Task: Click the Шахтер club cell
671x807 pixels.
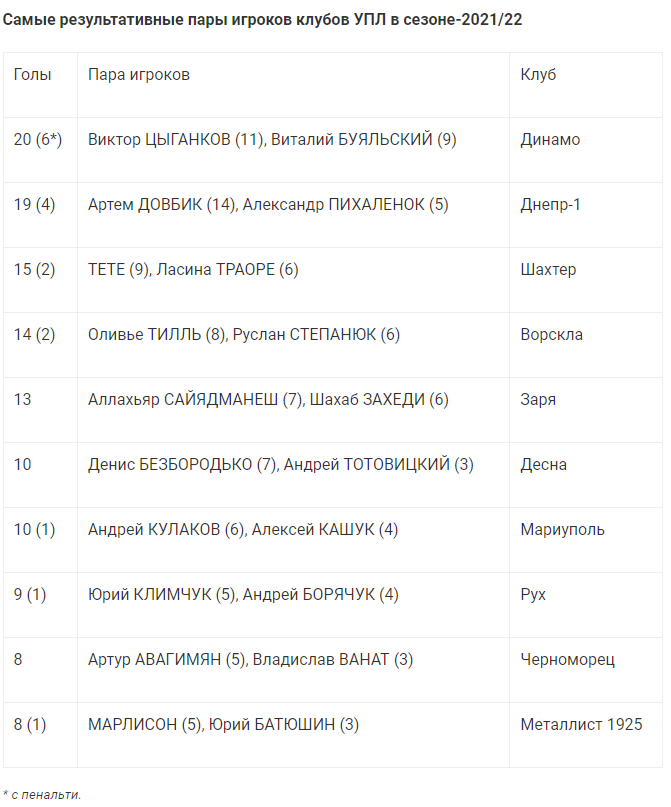Action: point(548,270)
